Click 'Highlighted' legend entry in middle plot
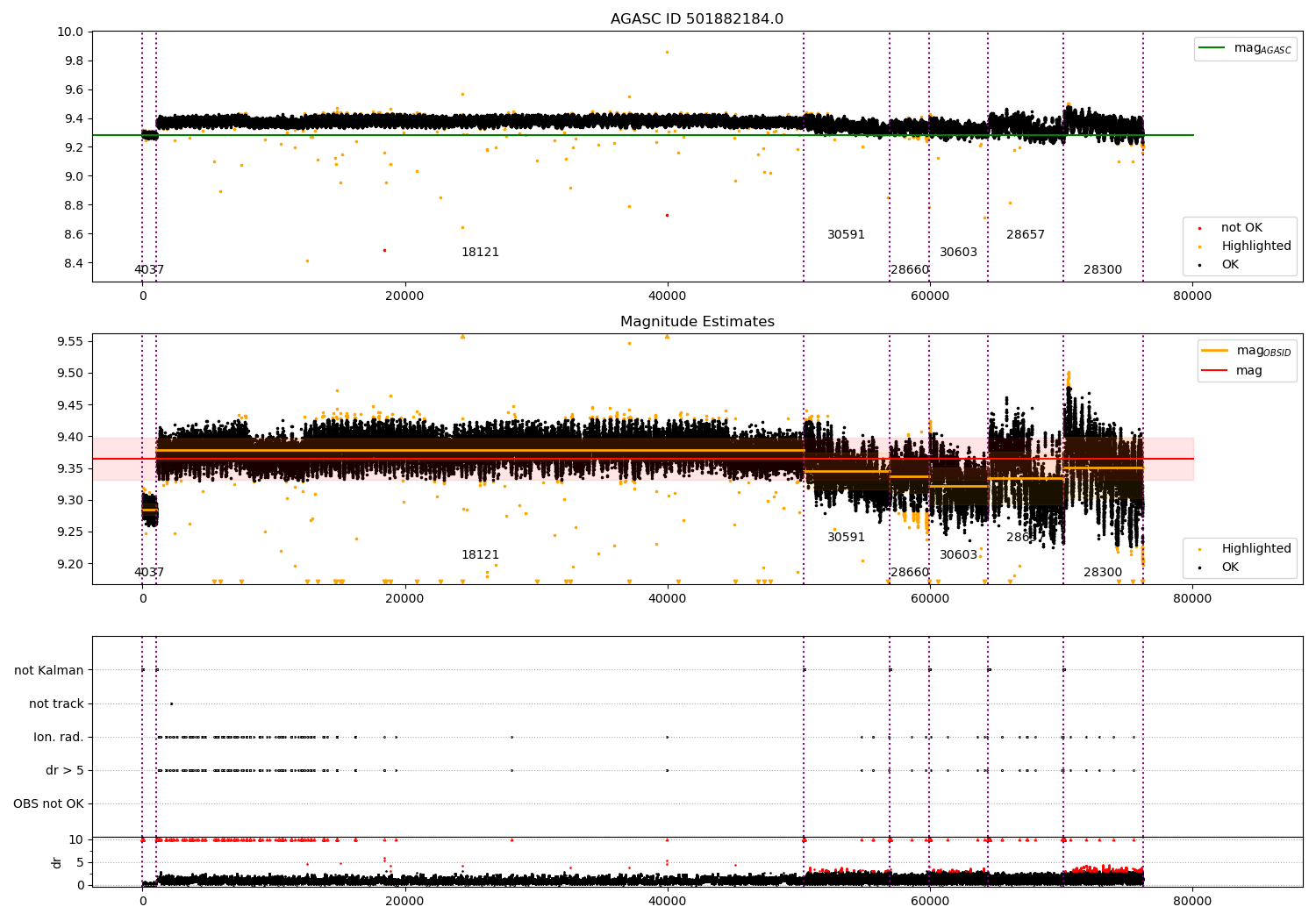 pyautogui.click(x=1245, y=549)
